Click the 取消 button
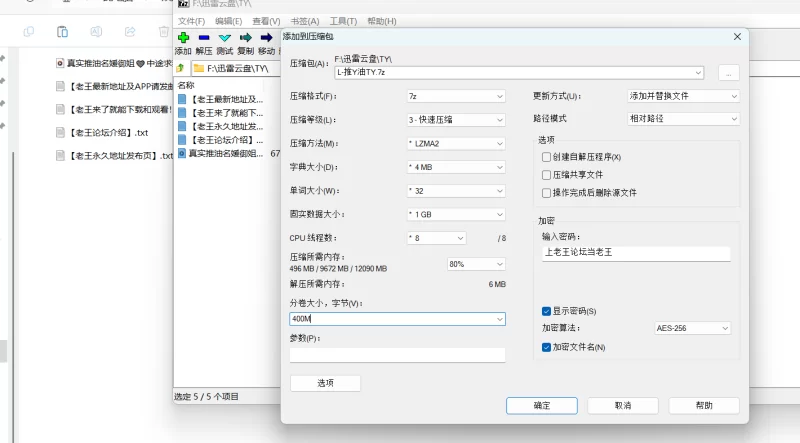 coord(622,406)
